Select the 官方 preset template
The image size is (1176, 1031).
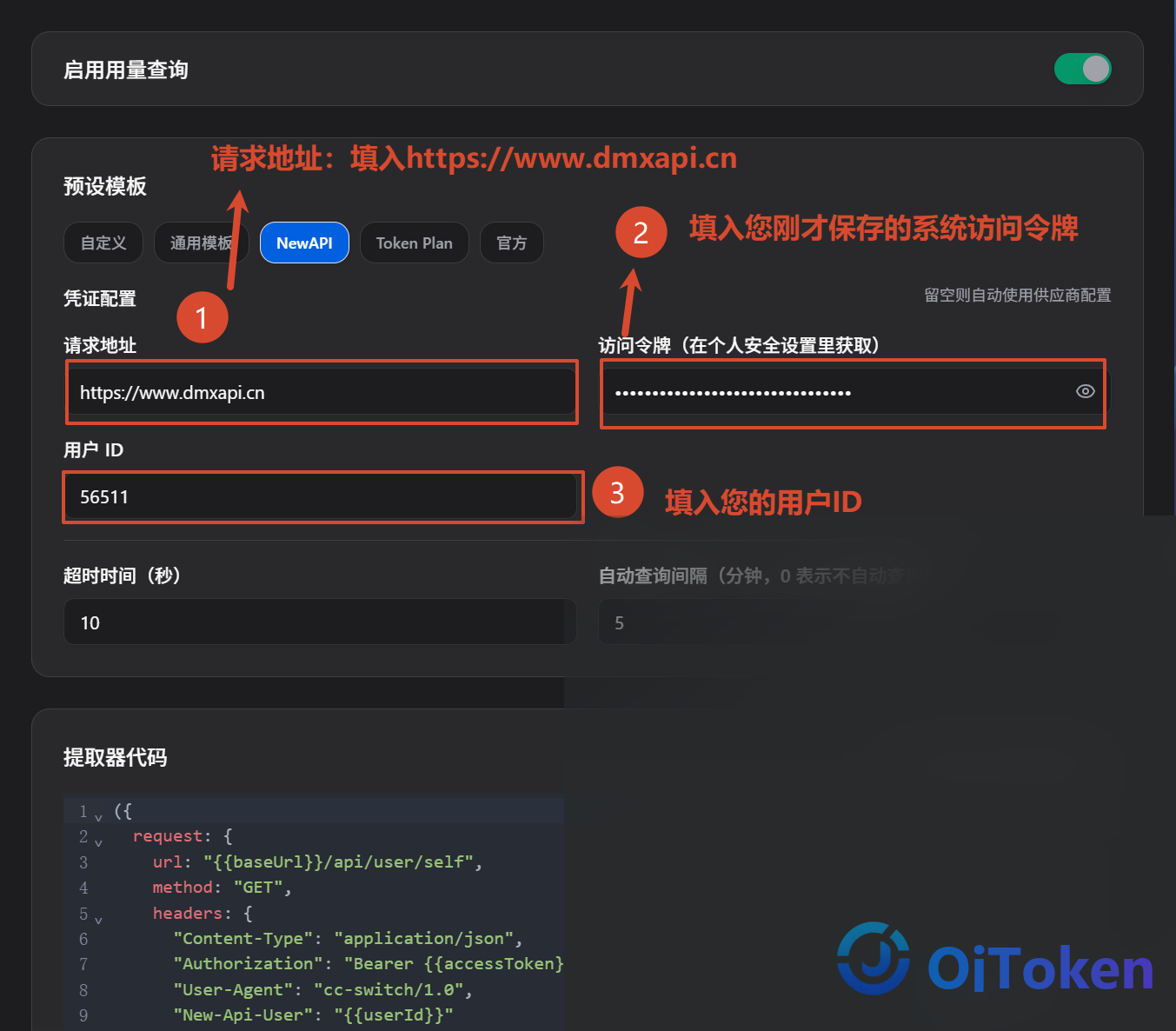512,243
